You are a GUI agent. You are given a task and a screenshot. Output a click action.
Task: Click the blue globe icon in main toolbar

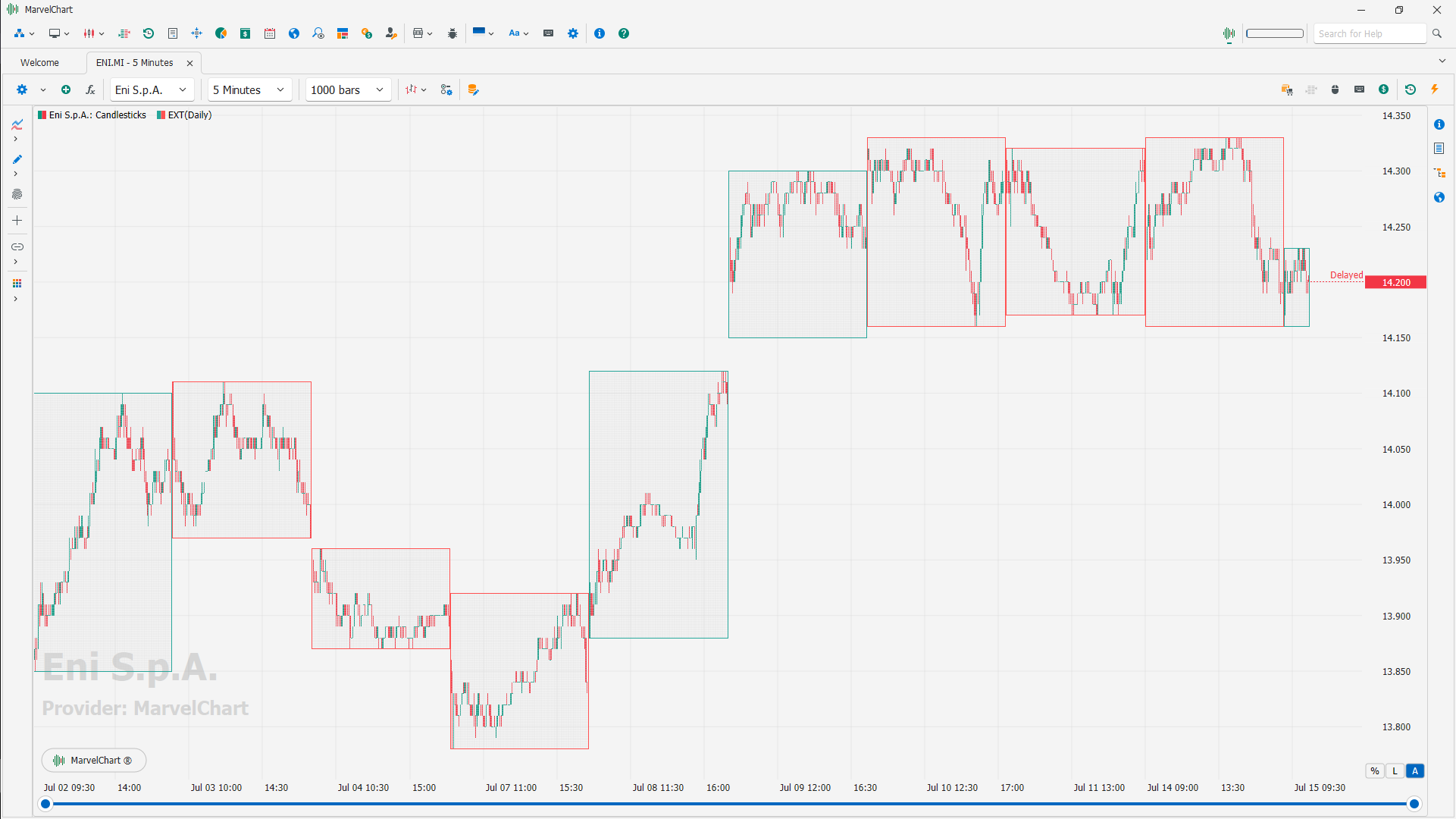[294, 33]
